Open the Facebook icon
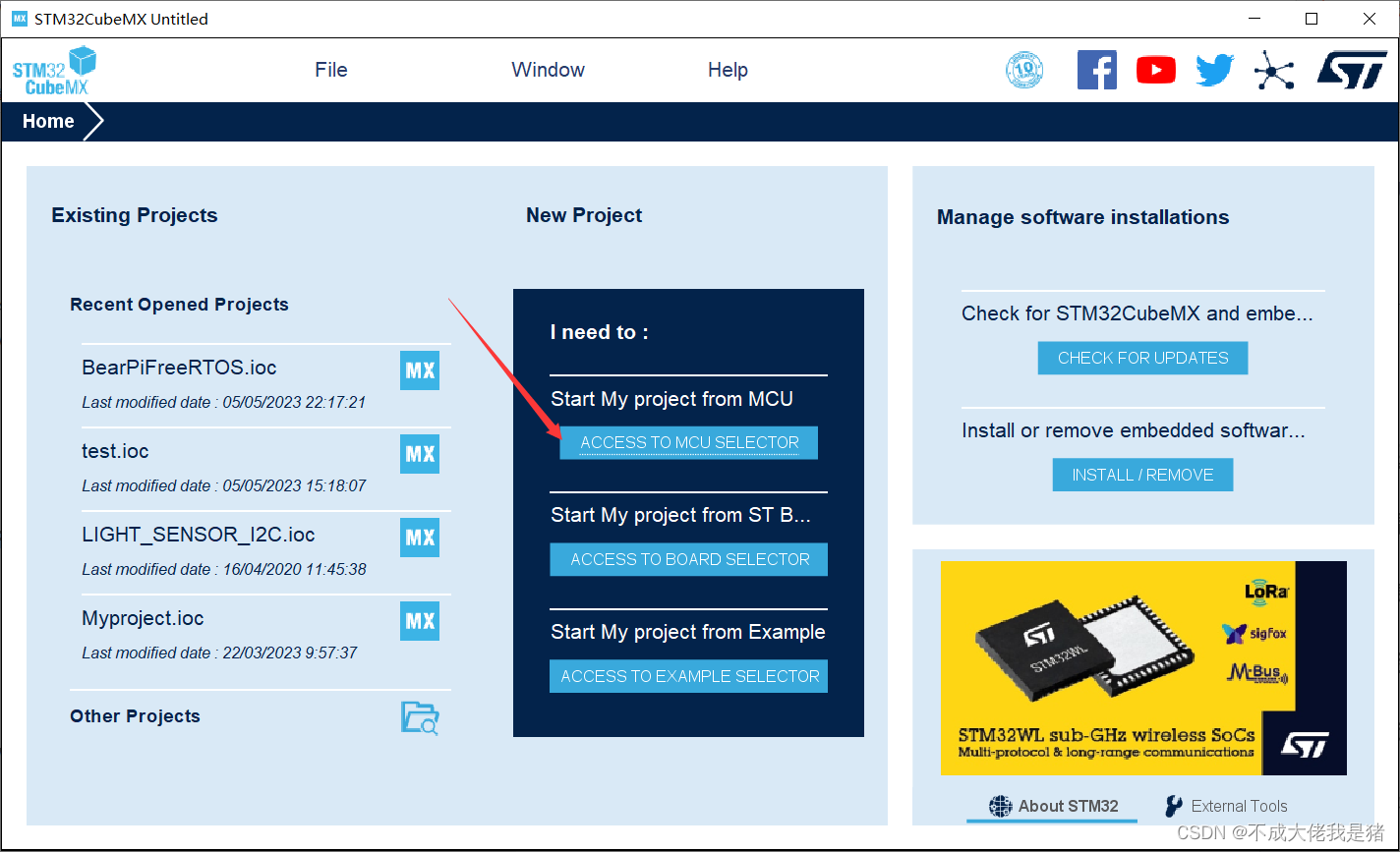The width and height of the screenshot is (1400, 852). click(1097, 71)
